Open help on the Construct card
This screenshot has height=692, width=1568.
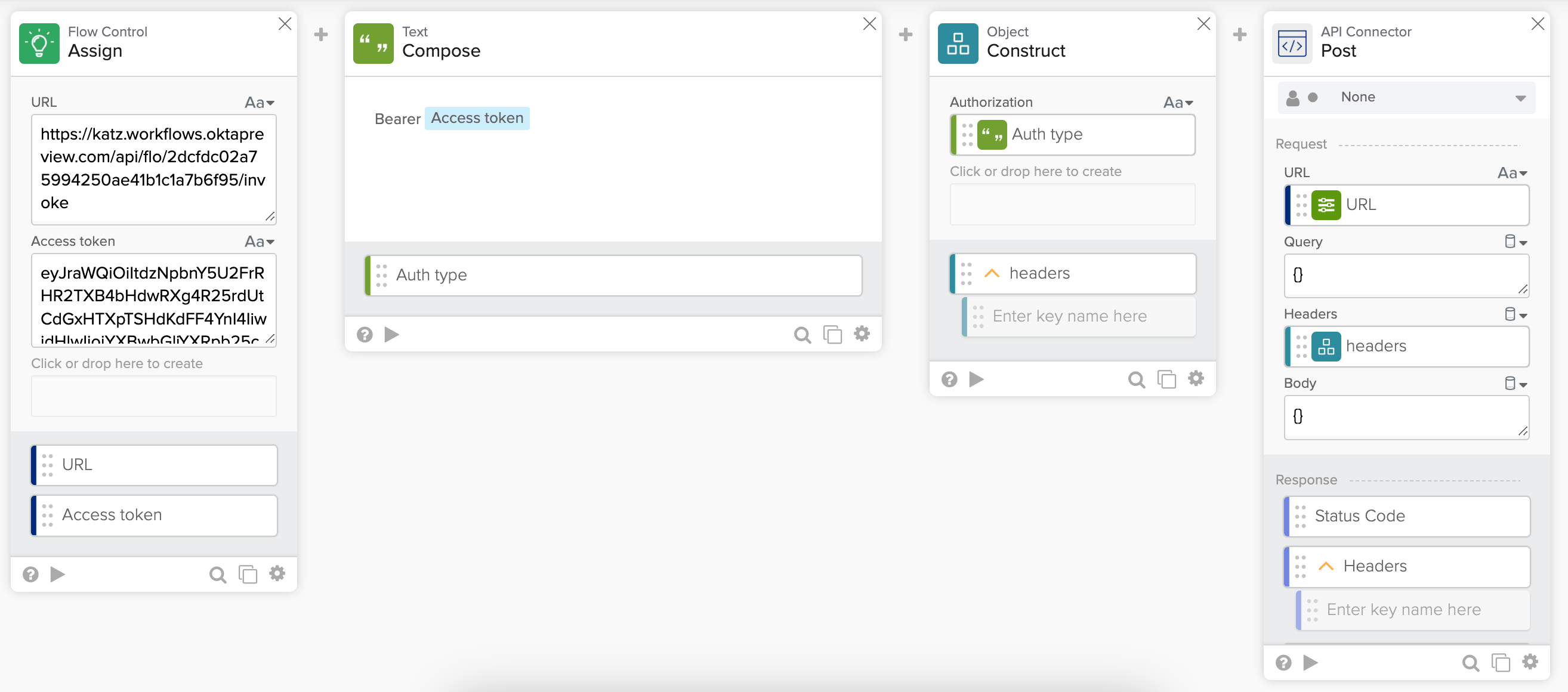949,379
